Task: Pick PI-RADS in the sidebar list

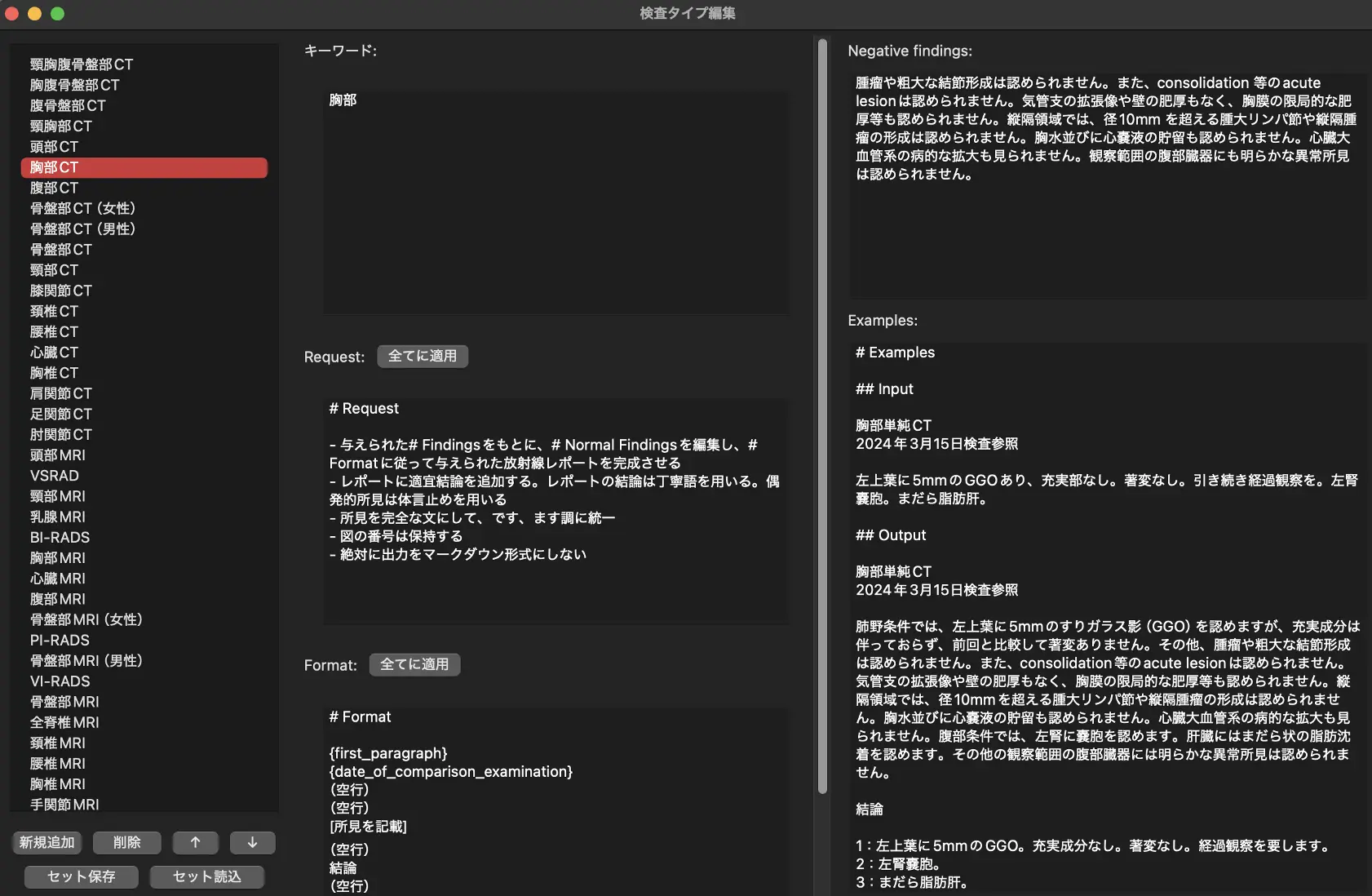Action: [60, 641]
